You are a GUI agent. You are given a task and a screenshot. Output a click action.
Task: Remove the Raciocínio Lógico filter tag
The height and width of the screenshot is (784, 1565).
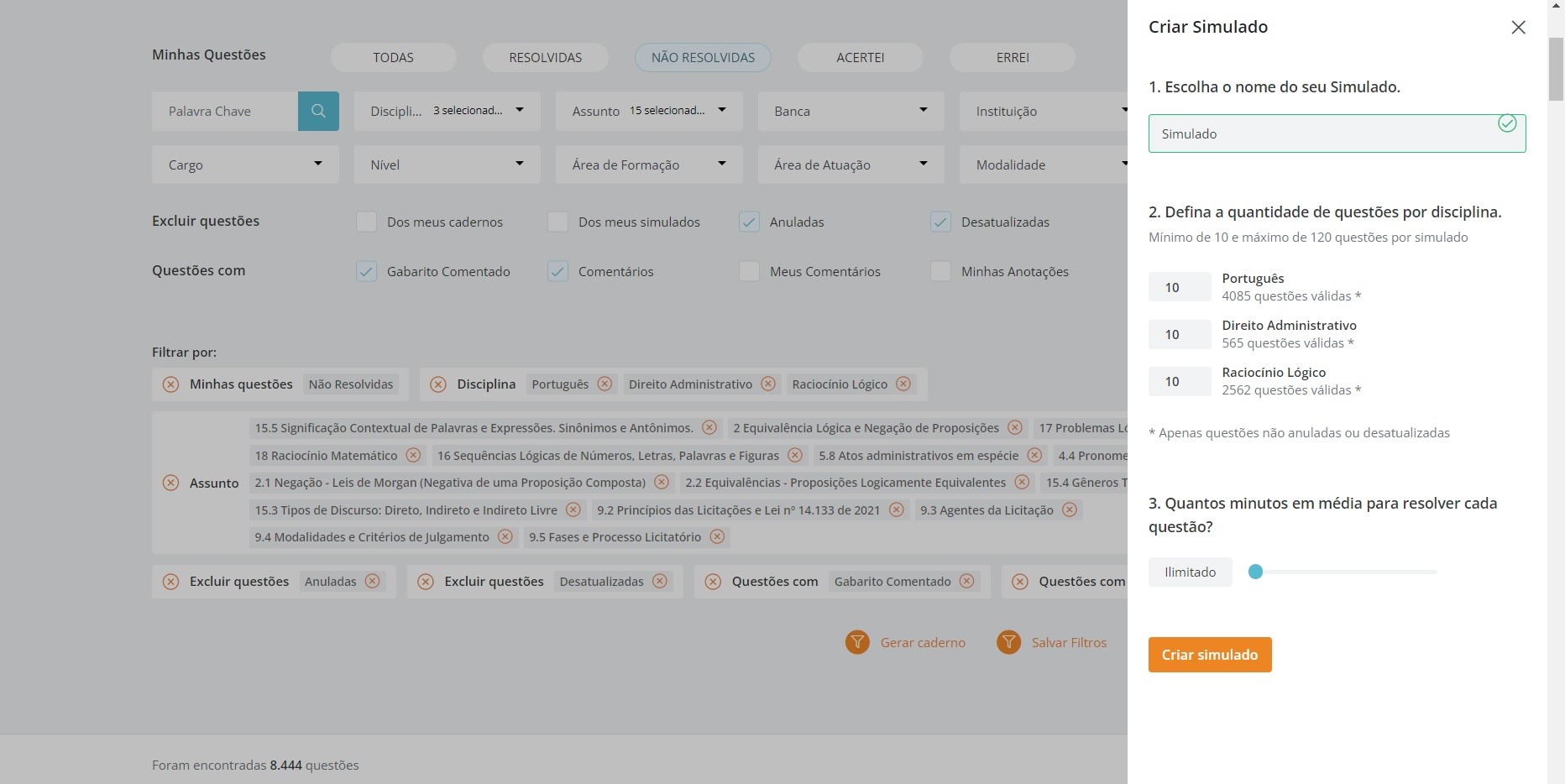coord(903,384)
